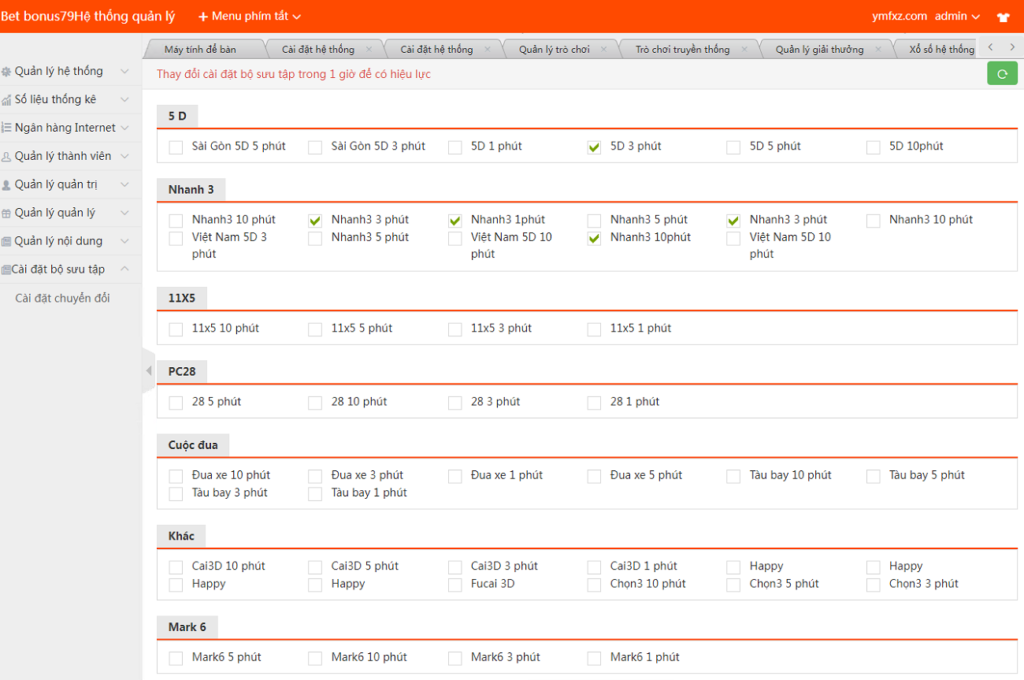Open the admin account dropdown
The image size is (1024, 680).
(x=957, y=16)
